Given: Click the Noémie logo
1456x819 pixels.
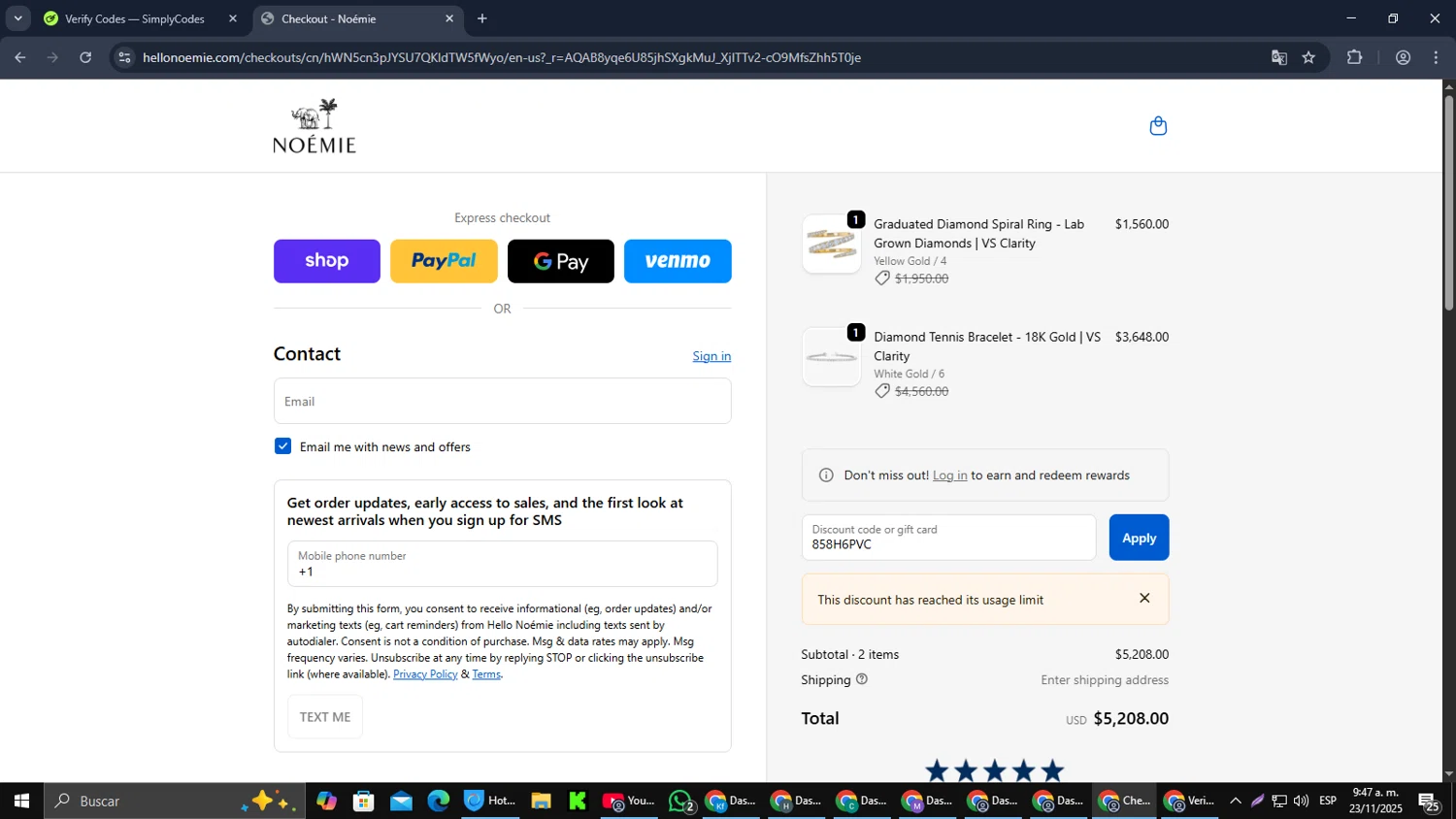Looking at the screenshot, I should tap(314, 126).
